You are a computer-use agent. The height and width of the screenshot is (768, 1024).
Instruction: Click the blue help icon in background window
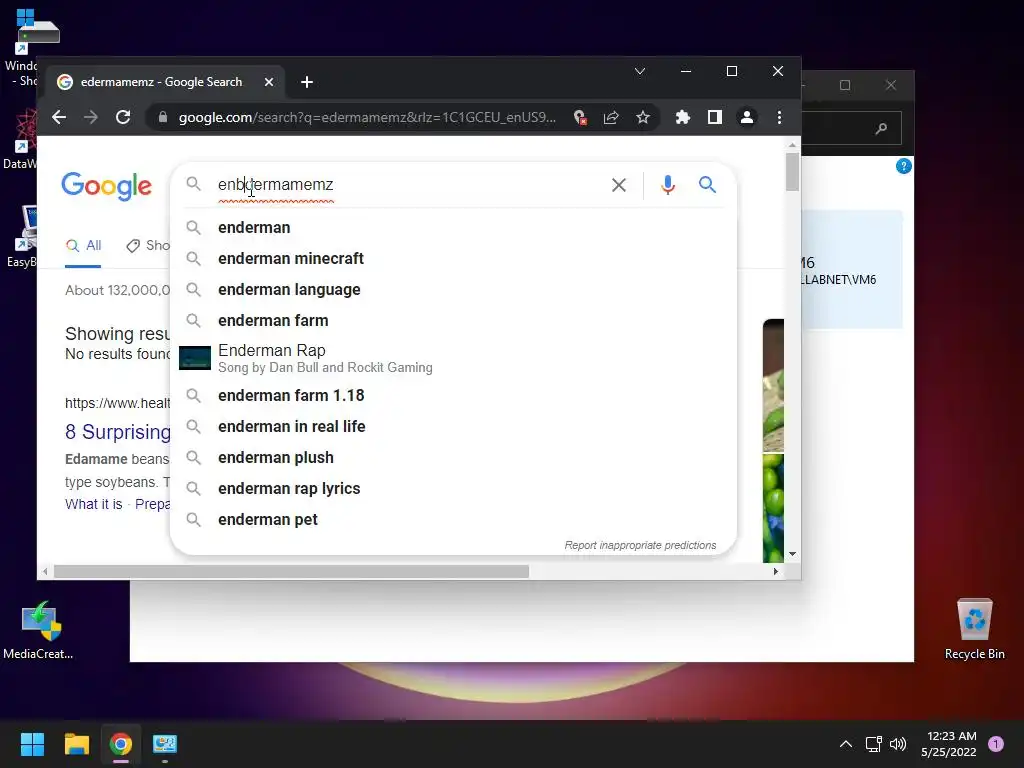click(904, 166)
